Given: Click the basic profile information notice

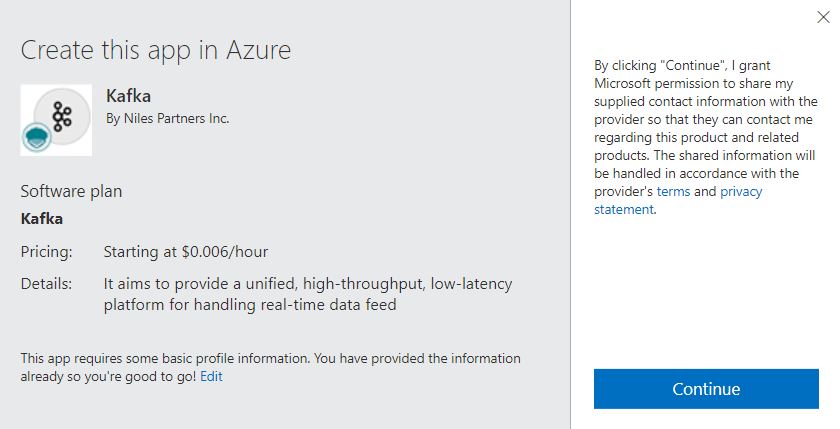Looking at the screenshot, I should click(x=270, y=358).
